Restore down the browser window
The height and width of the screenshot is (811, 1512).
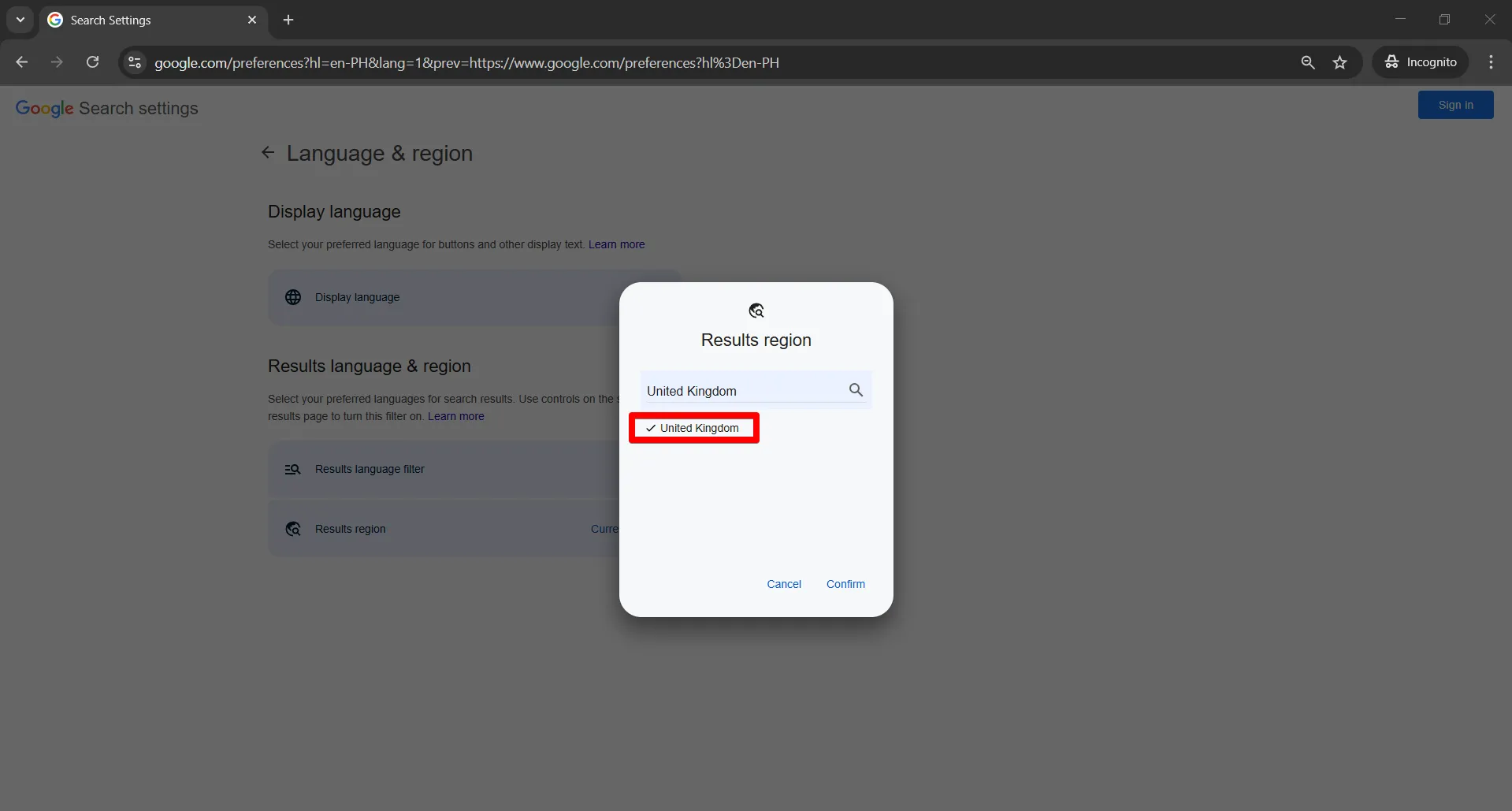click(1444, 19)
